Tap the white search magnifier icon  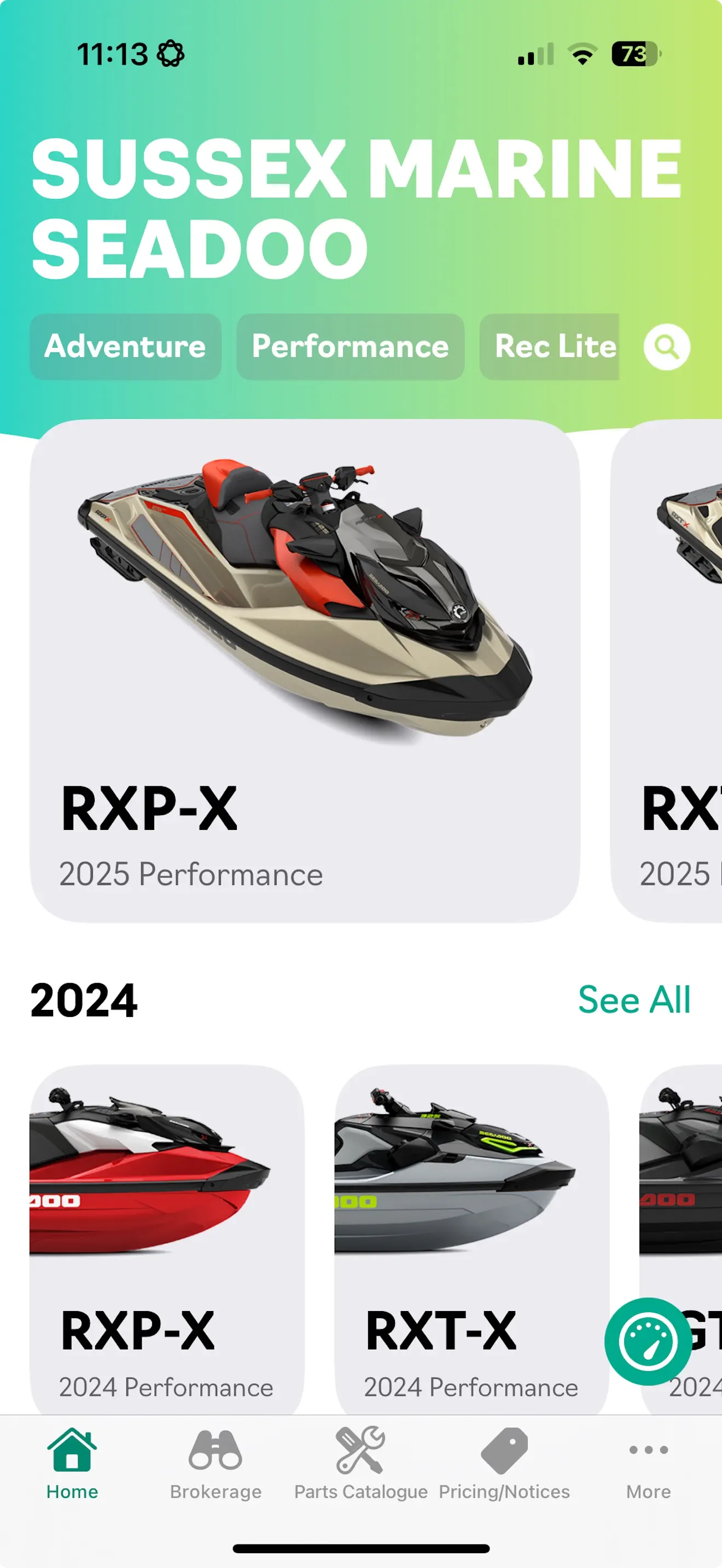(x=667, y=347)
